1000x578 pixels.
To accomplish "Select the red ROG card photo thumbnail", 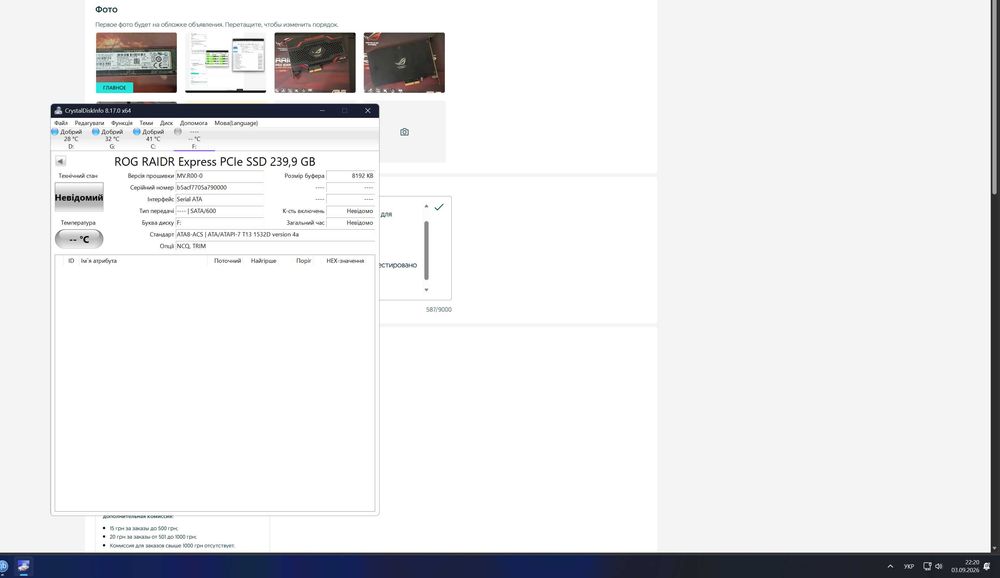I will click(x=315, y=63).
